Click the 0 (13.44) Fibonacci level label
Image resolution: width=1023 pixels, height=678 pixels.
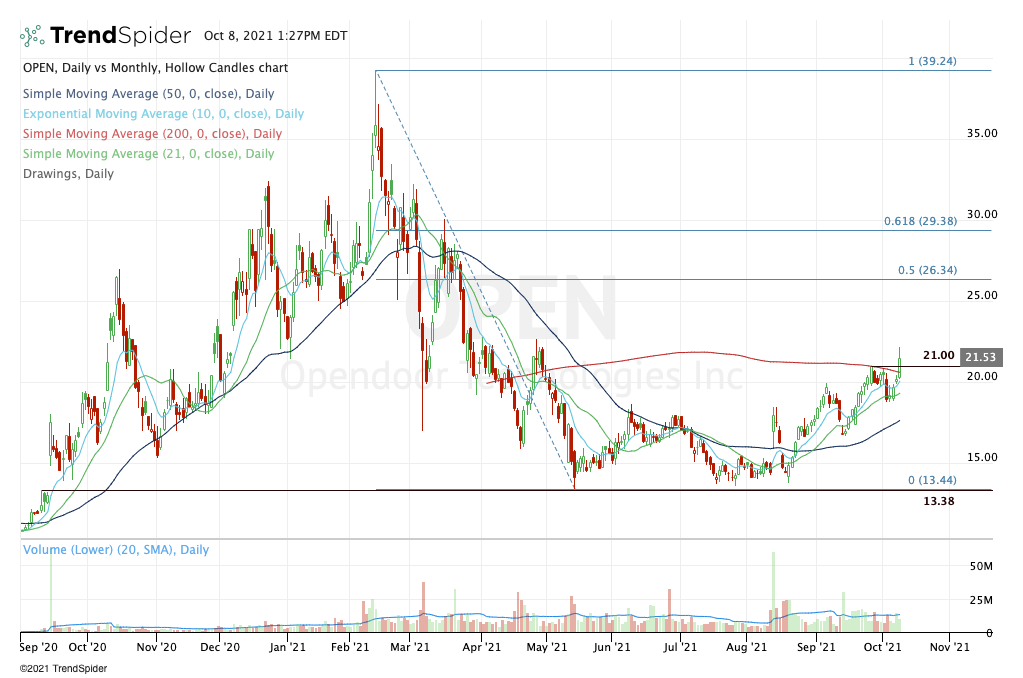pyautogui.click(x=932, y=481)
